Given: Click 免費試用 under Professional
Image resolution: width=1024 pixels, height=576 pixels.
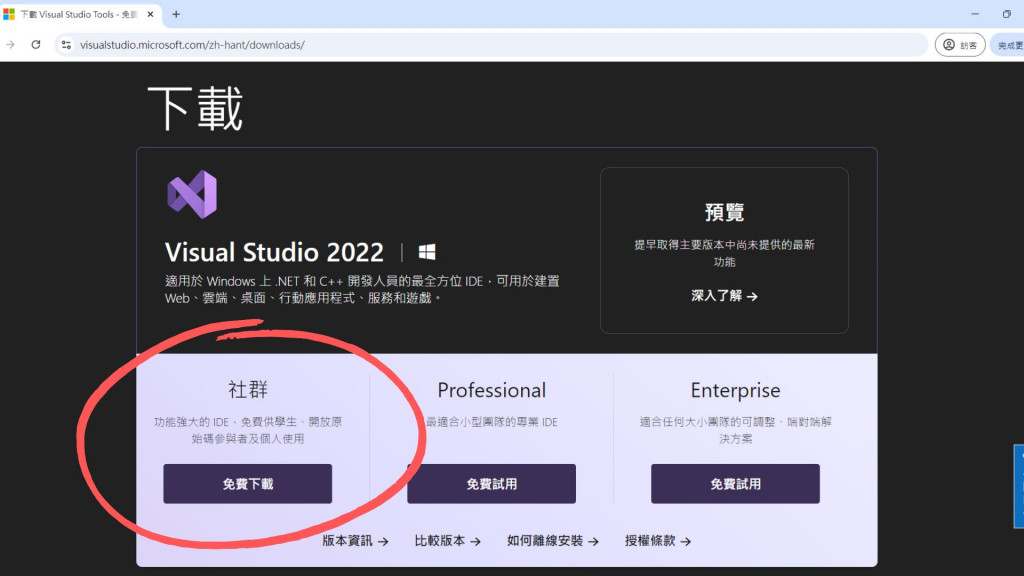Looking at the screenshot, I should [x=491, y=484].
